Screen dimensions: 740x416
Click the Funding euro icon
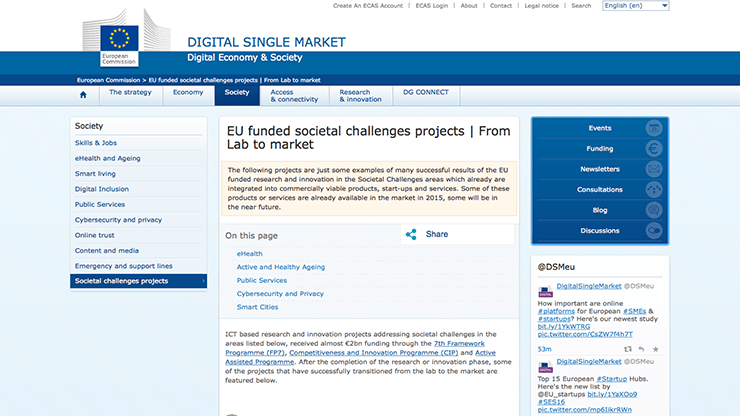[x=654, y=149]
